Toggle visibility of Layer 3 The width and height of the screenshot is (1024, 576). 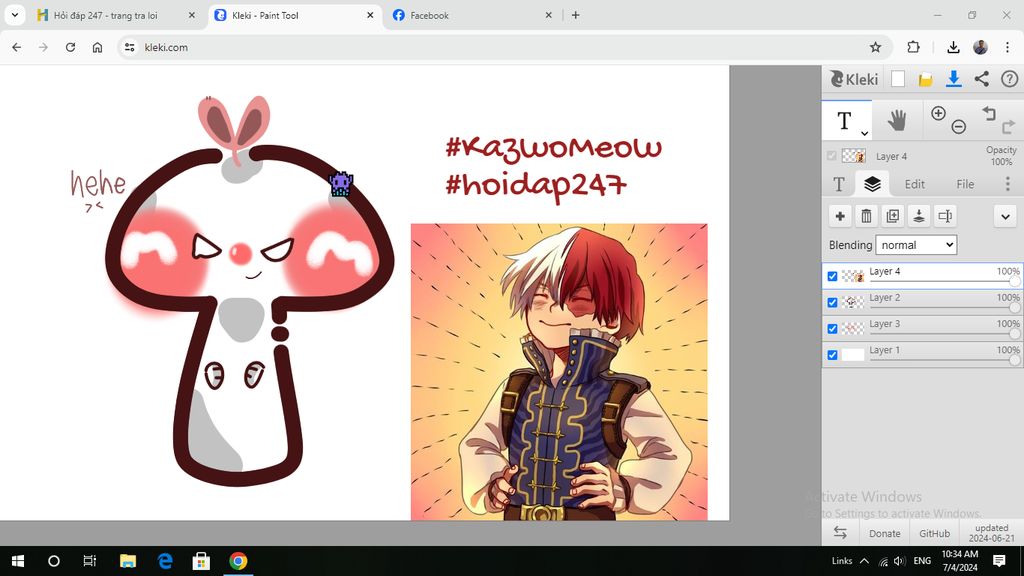point(832,328)
